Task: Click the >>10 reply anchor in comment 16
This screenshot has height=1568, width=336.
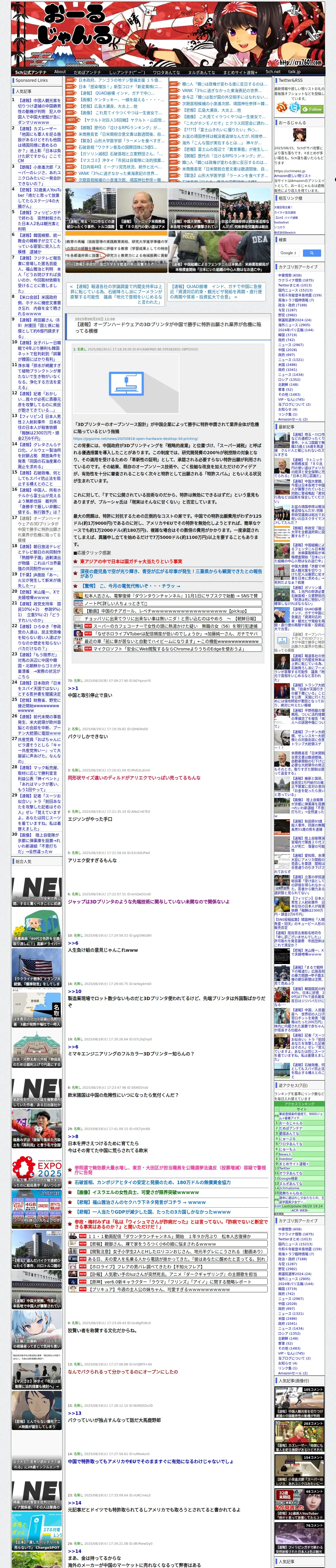Action: [74, 991]
